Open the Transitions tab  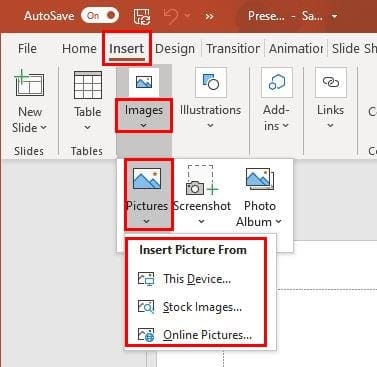233,49
